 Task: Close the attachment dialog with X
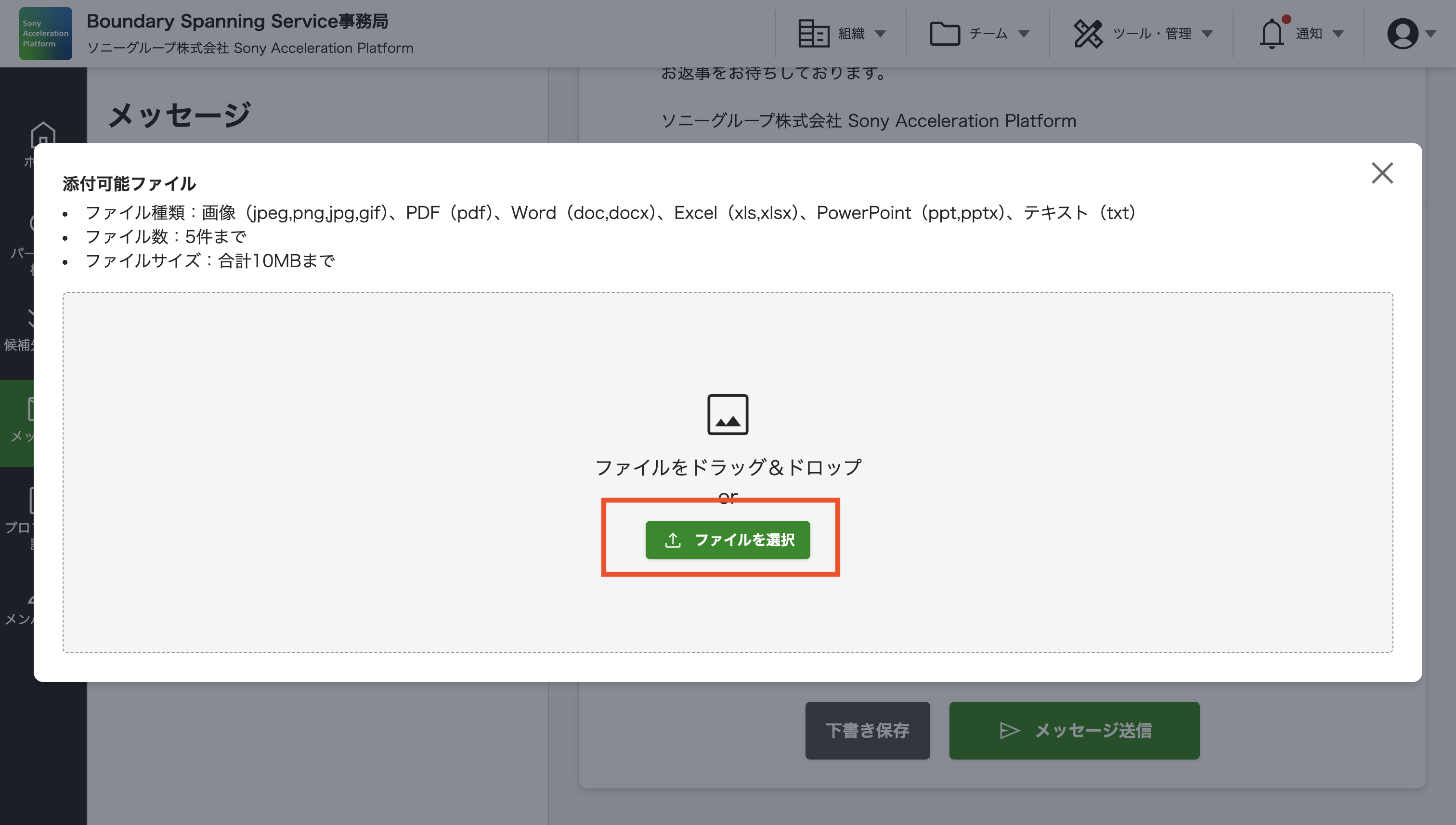click(x=1382, y=173)
